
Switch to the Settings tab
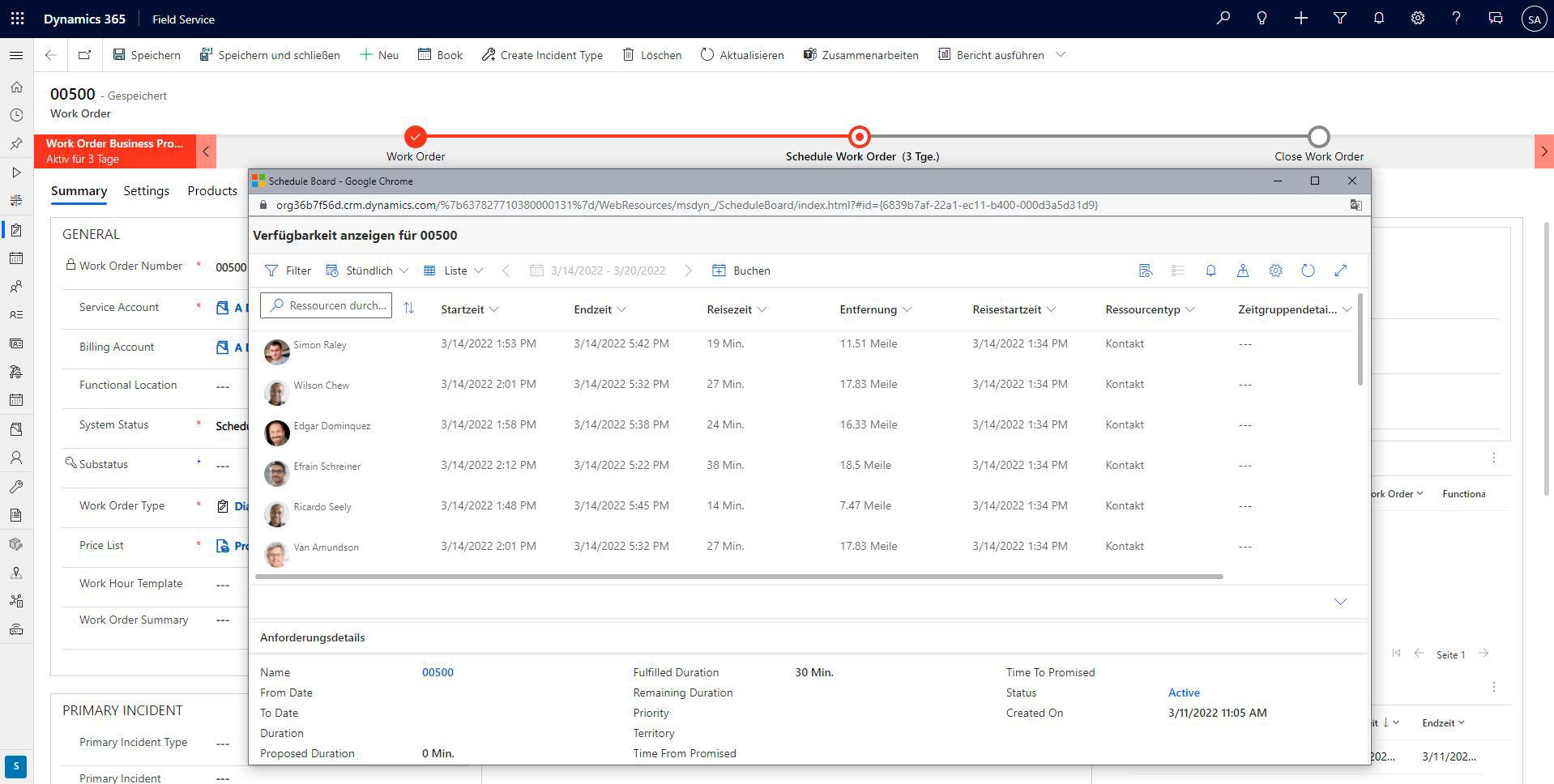[147, 191]
